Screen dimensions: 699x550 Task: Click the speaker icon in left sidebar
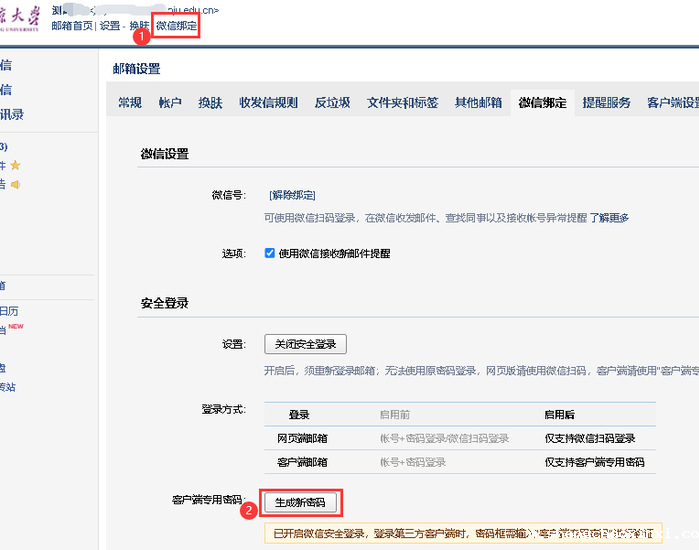pyautogui.click(x=16, y=184)
